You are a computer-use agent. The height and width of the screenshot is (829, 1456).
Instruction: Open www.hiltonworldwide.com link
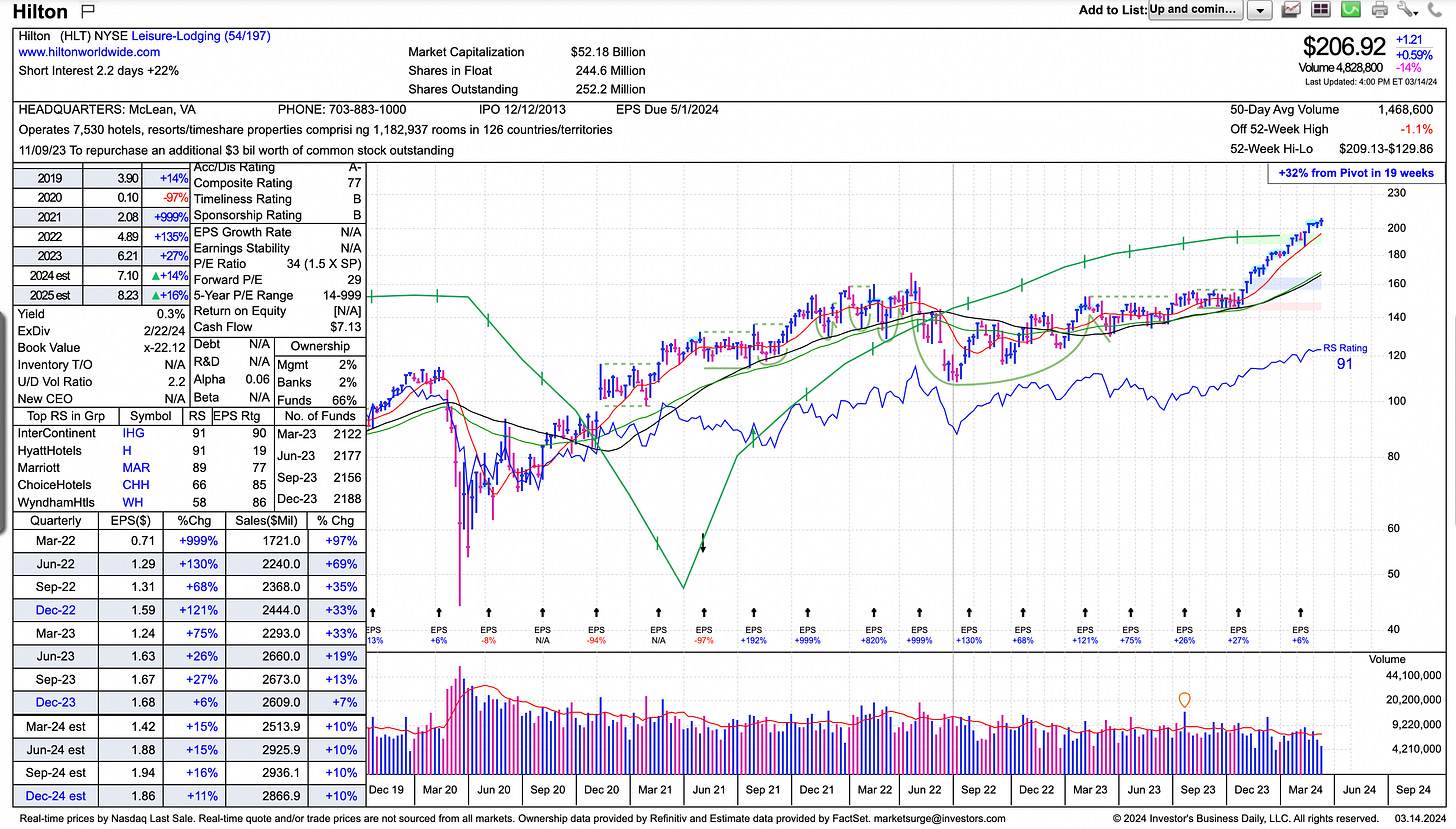coord(89,52)
